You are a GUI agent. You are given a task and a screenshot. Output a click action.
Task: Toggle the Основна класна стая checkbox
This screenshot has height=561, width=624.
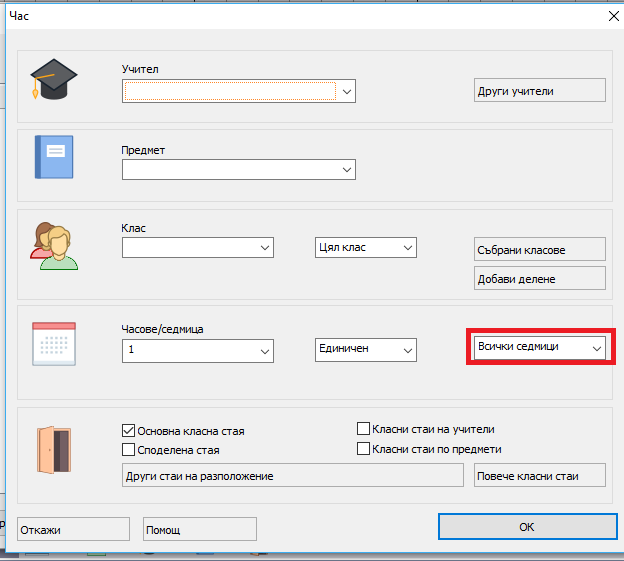[128, 430]
